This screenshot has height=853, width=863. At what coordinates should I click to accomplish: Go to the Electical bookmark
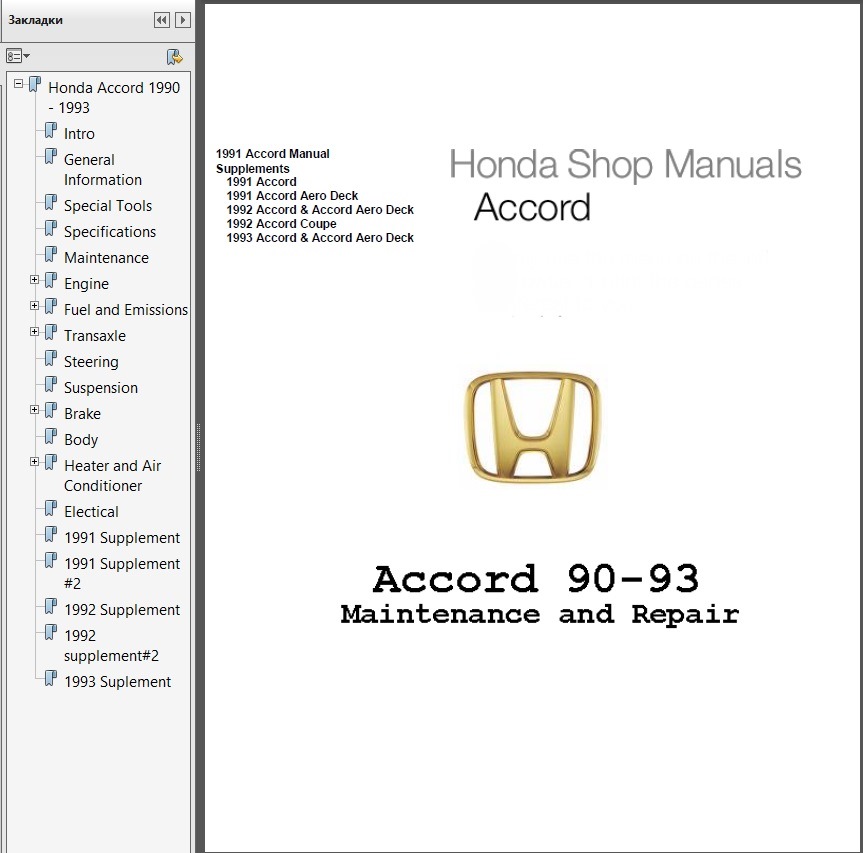point(91,512)
